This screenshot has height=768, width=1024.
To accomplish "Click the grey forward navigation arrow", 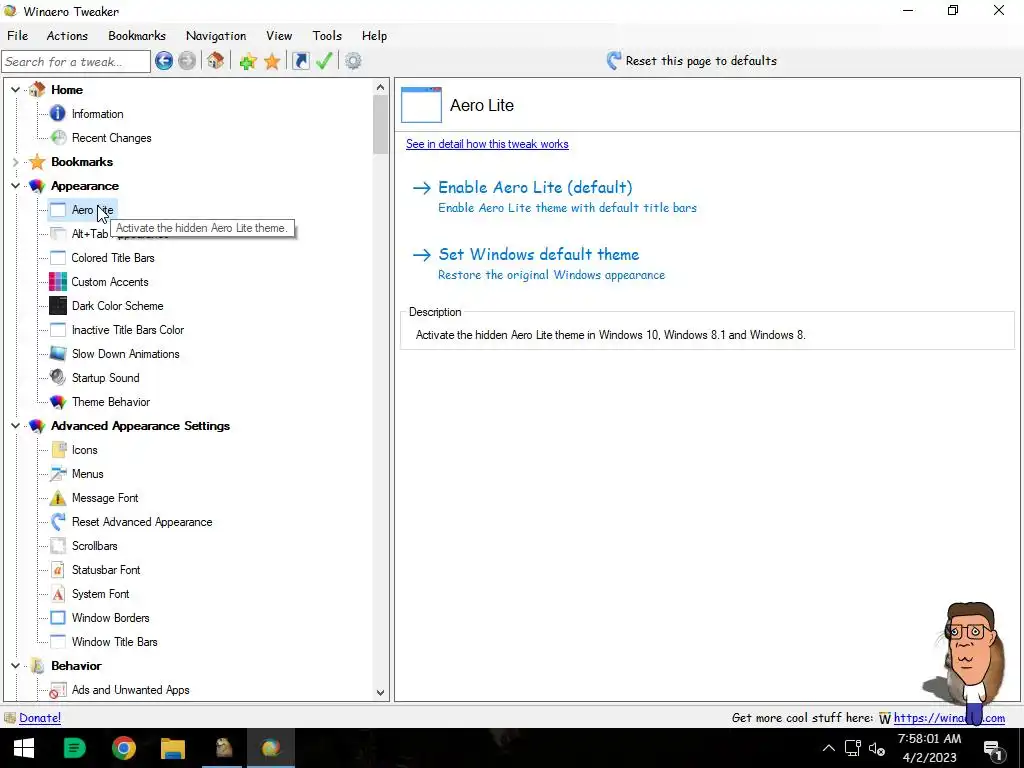I will (x=187, y=61).
